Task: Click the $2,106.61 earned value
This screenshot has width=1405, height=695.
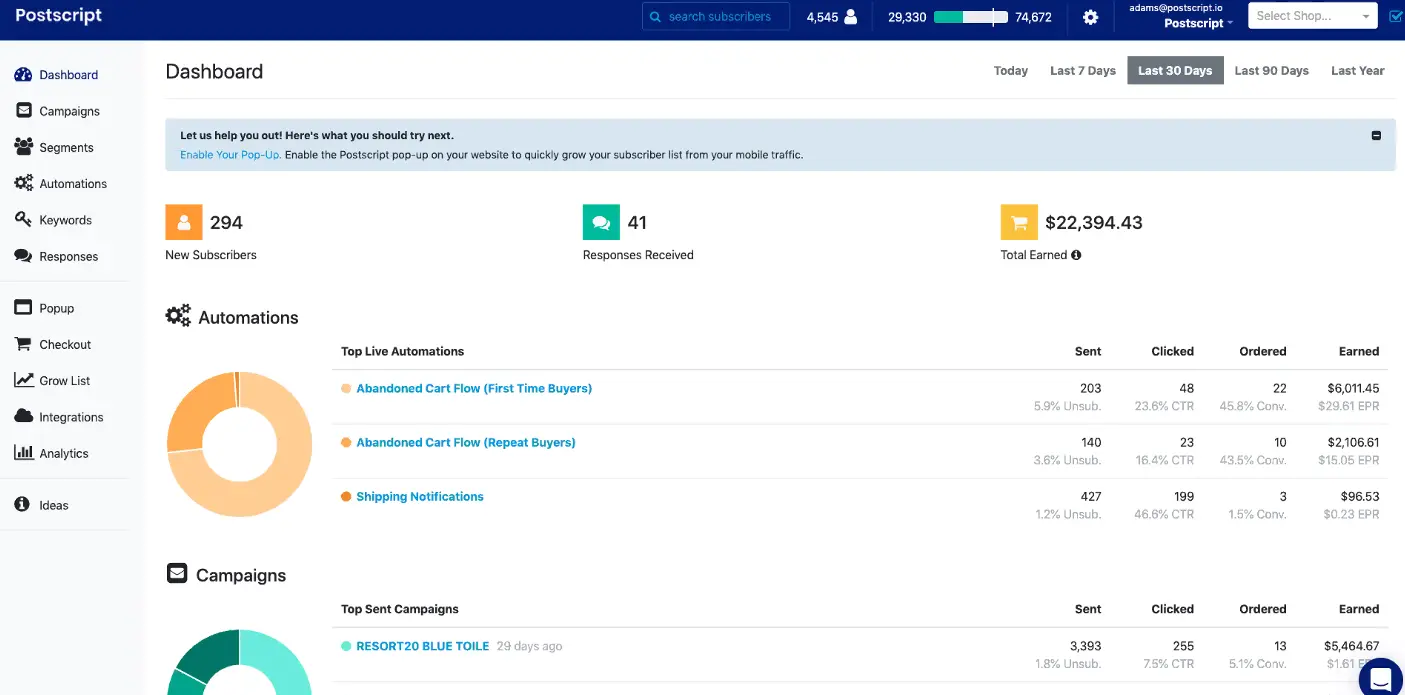Action: coord(1353,442)
